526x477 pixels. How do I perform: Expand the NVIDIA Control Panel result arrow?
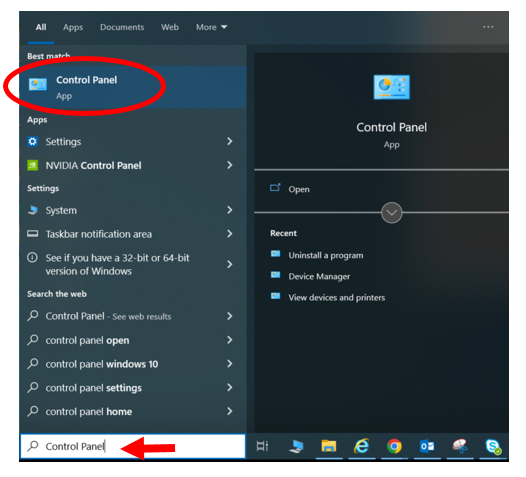coord(230,165)
